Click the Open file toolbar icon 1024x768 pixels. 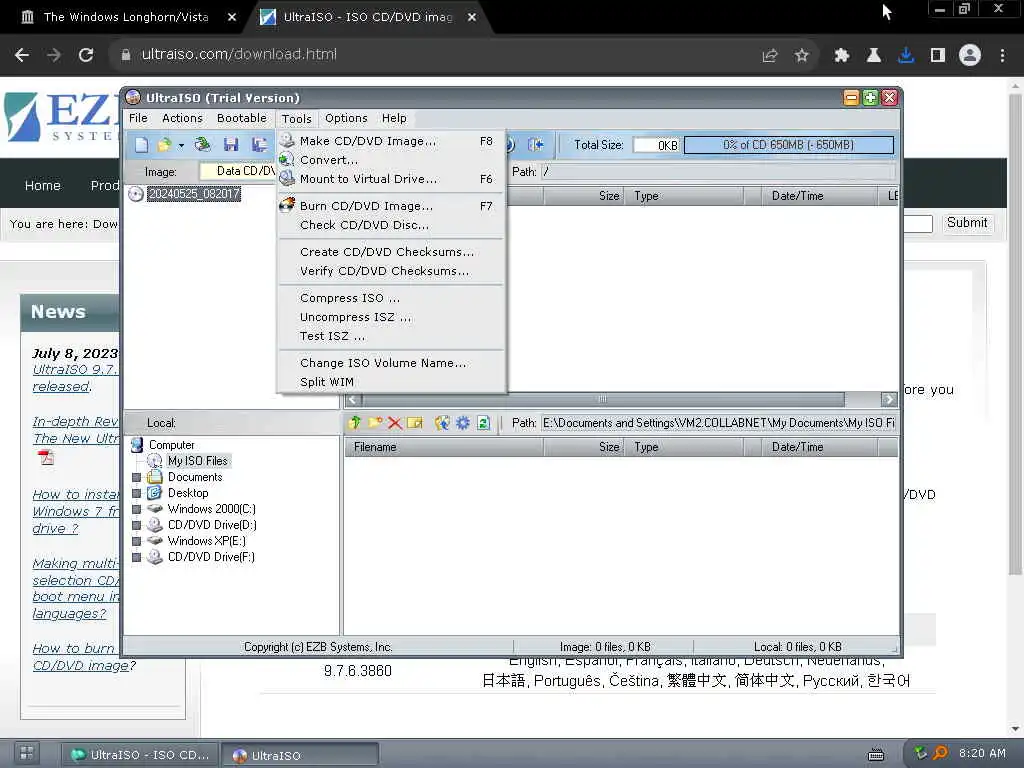click(164, 145)
